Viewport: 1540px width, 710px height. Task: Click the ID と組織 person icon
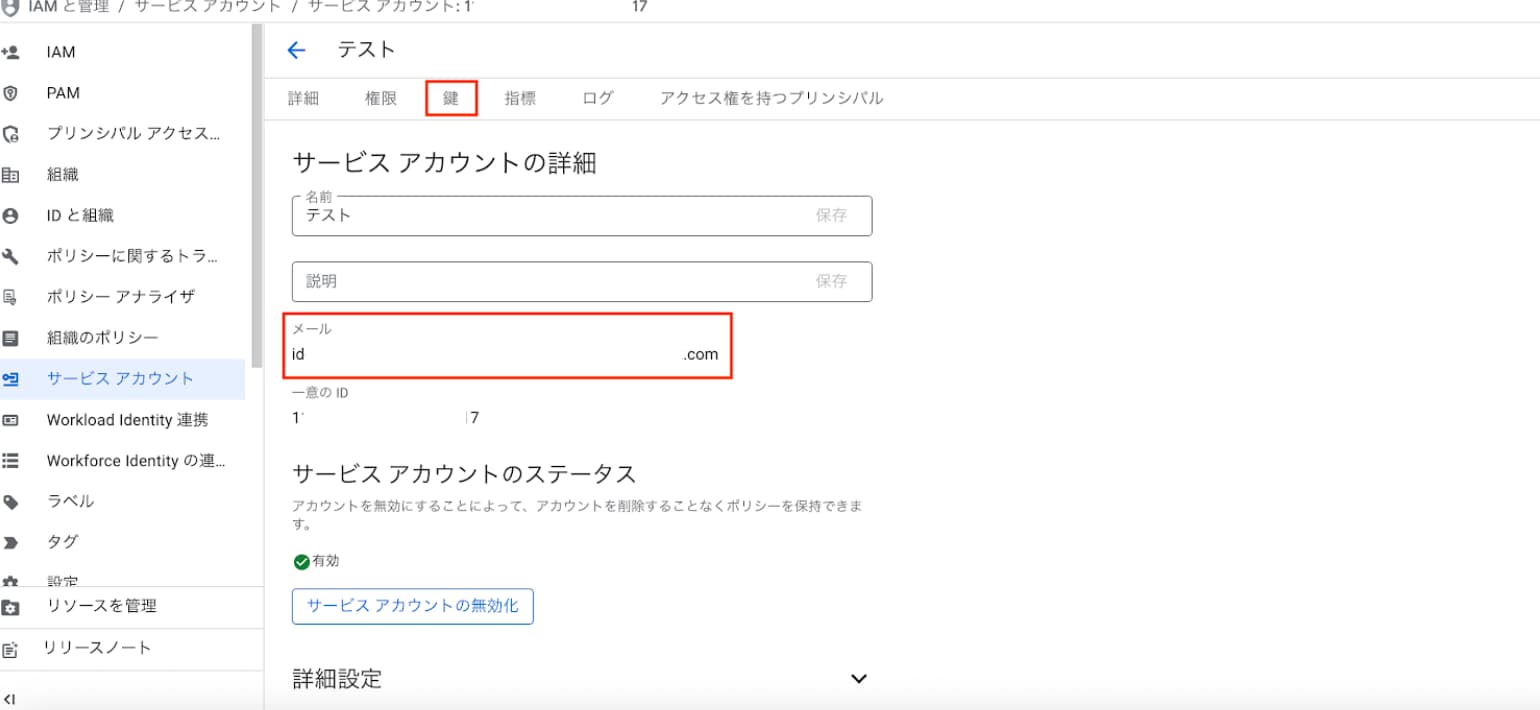tap(11, 216)
